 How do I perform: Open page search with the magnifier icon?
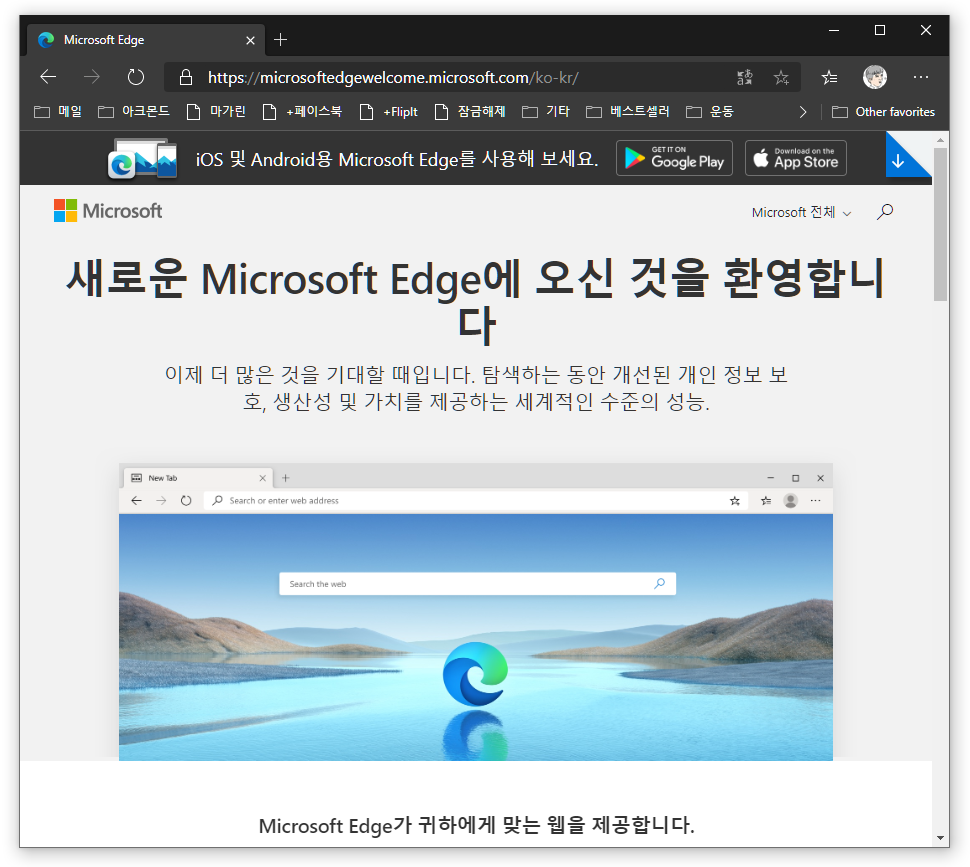885,211
